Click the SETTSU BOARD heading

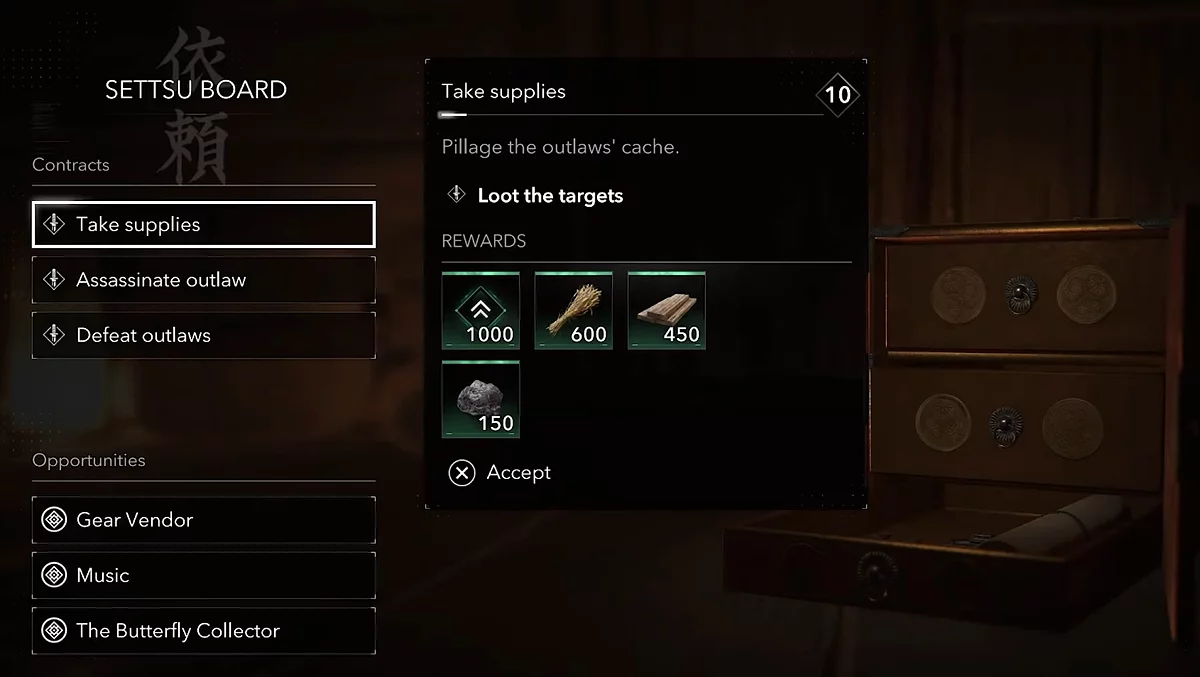coord(196,90)
